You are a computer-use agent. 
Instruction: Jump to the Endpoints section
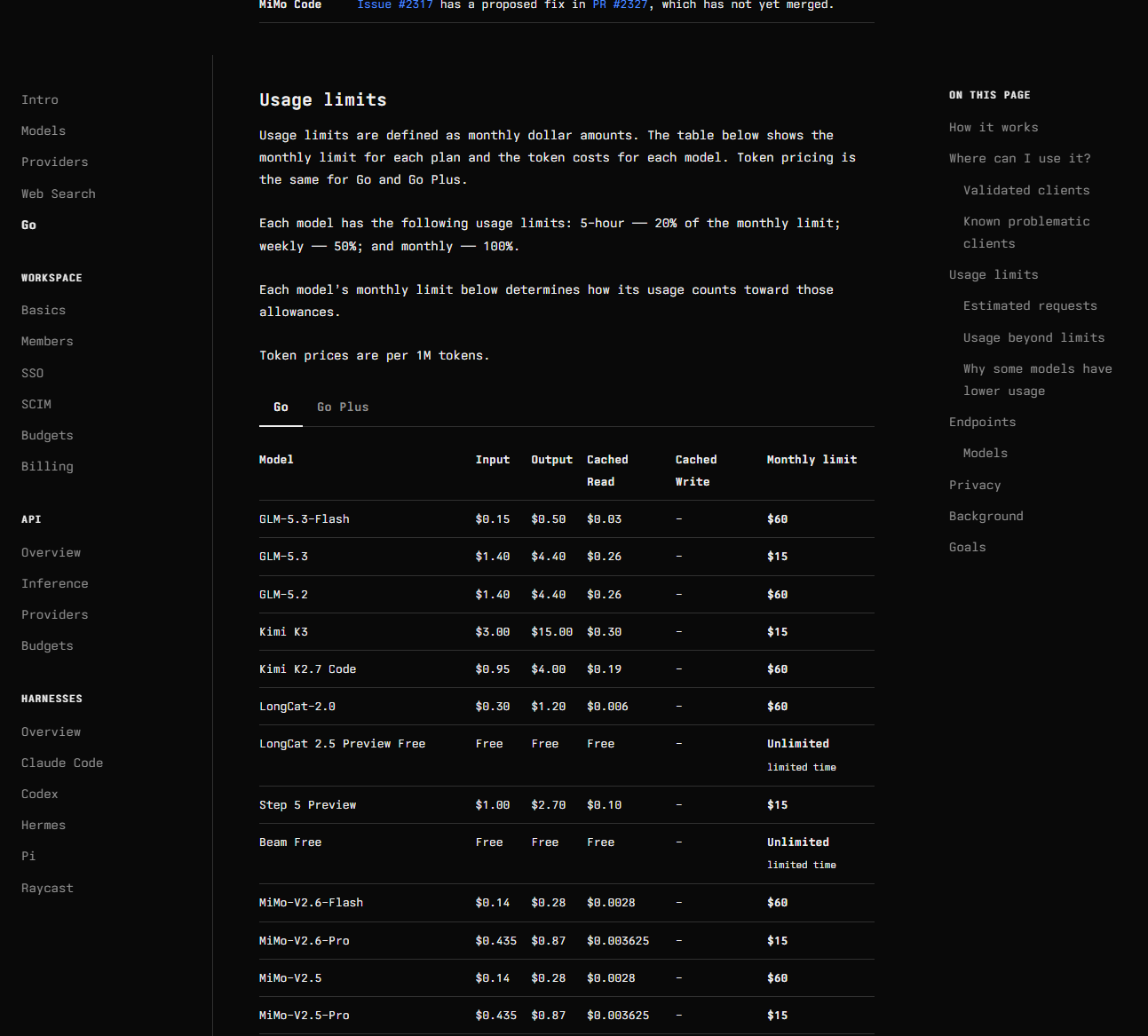[983, 422]
